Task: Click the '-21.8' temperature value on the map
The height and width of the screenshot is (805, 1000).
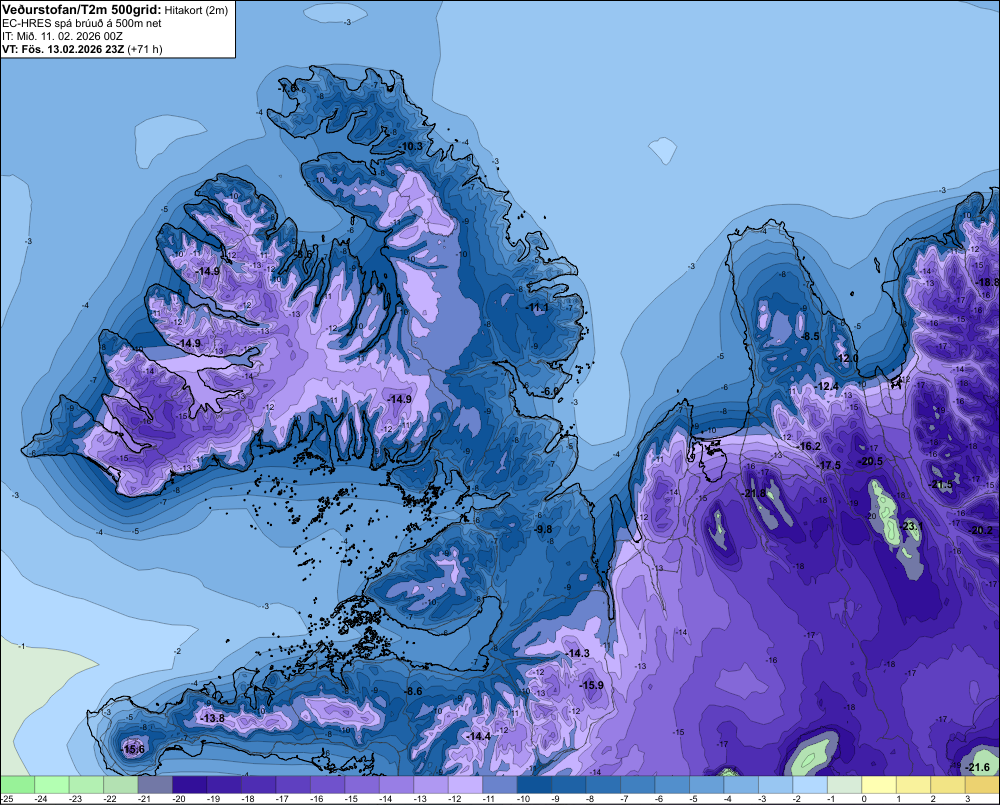Action: point(754,493)
